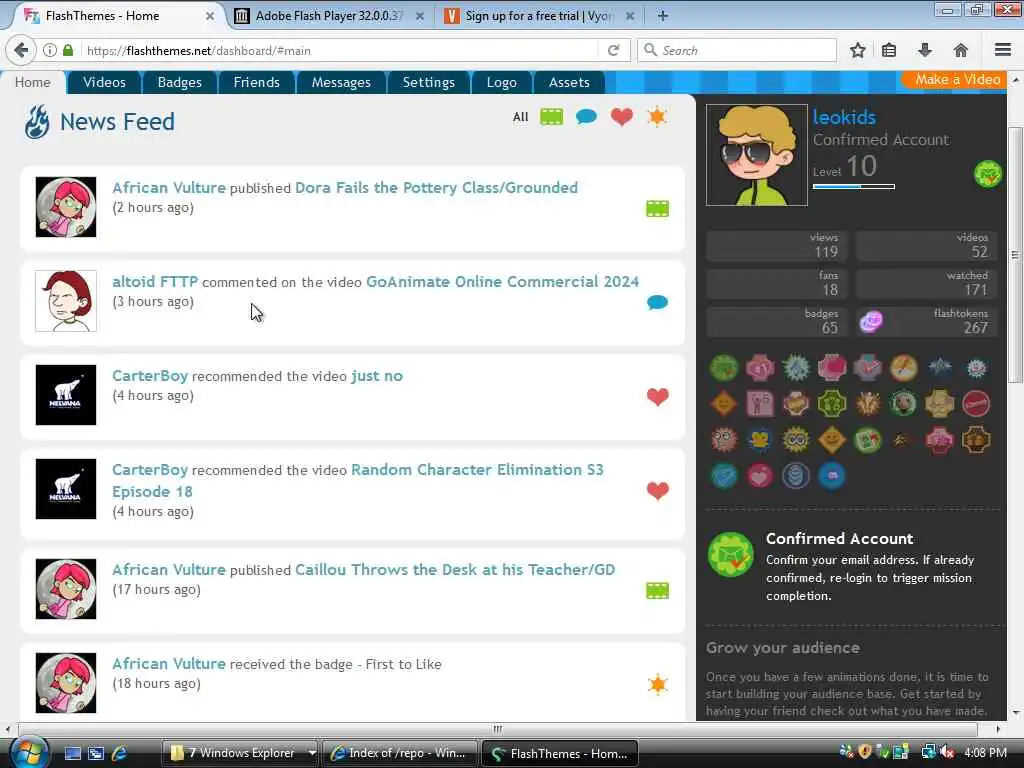Screen dimensions: 1024x768
Task: Click Internet Explorer quick launch icon
Action: pos(119,753)
